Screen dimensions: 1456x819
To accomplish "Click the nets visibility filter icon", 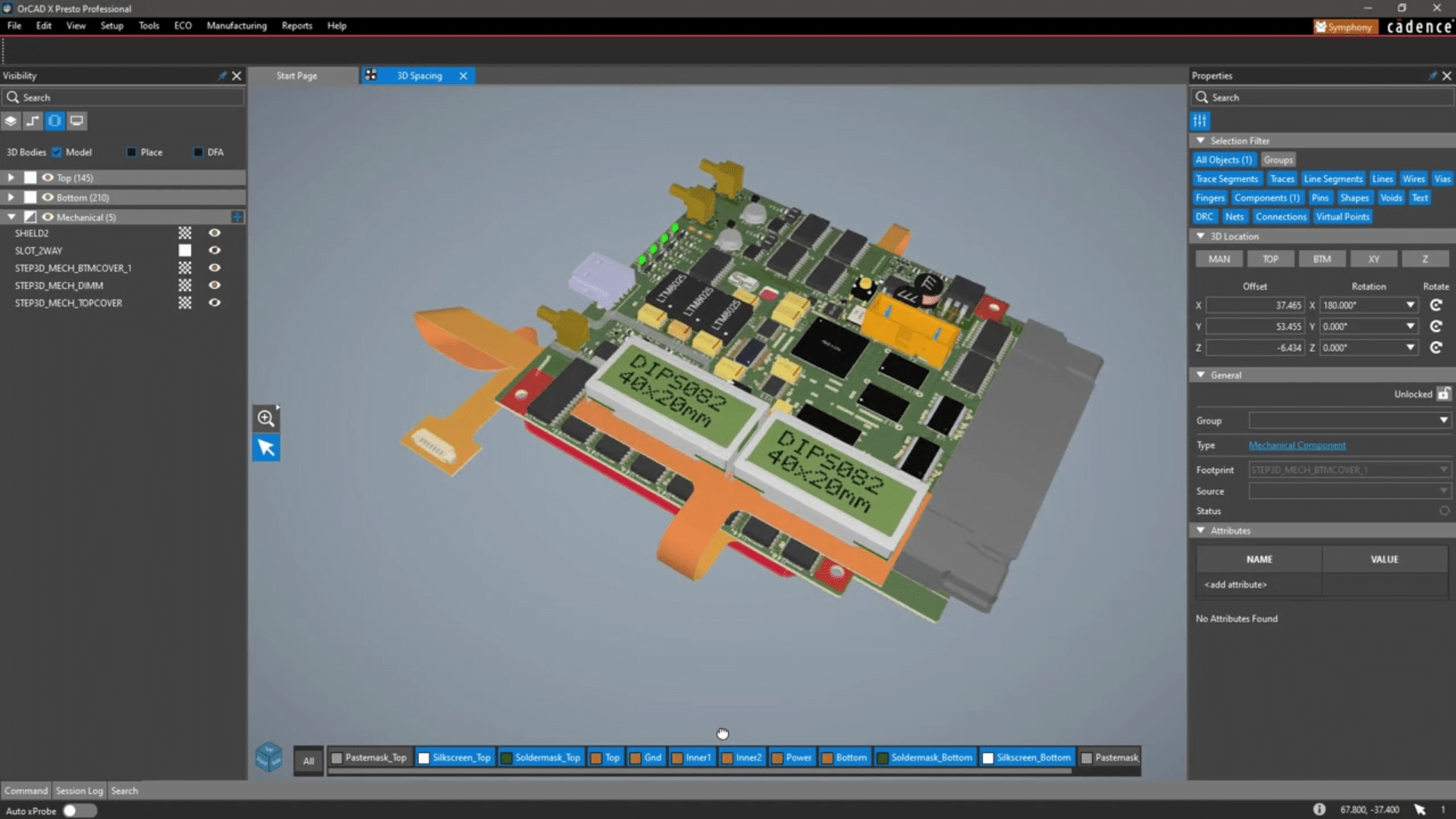I will tap(33, 121).
